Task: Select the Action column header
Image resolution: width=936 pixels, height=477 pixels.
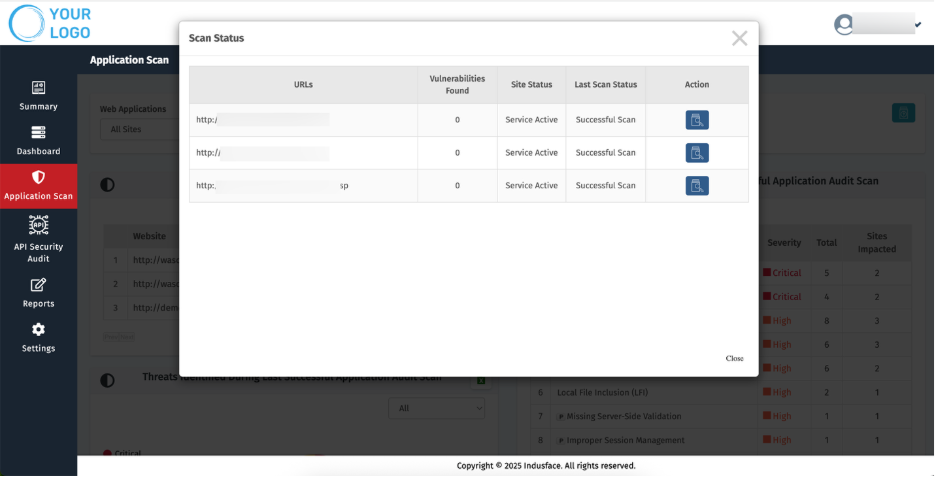Action: pyautogui.click(x=697, y=85)
